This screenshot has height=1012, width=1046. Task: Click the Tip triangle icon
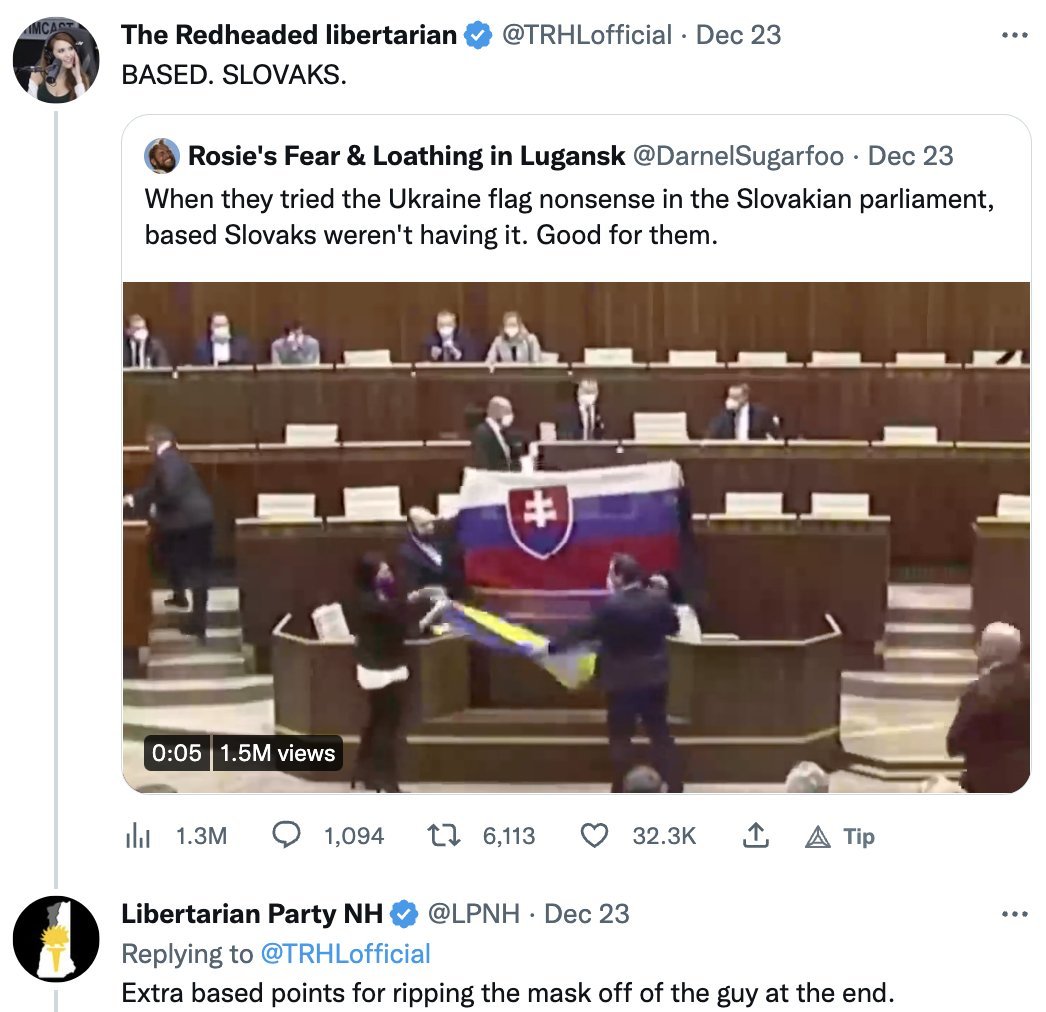point(818,837)
